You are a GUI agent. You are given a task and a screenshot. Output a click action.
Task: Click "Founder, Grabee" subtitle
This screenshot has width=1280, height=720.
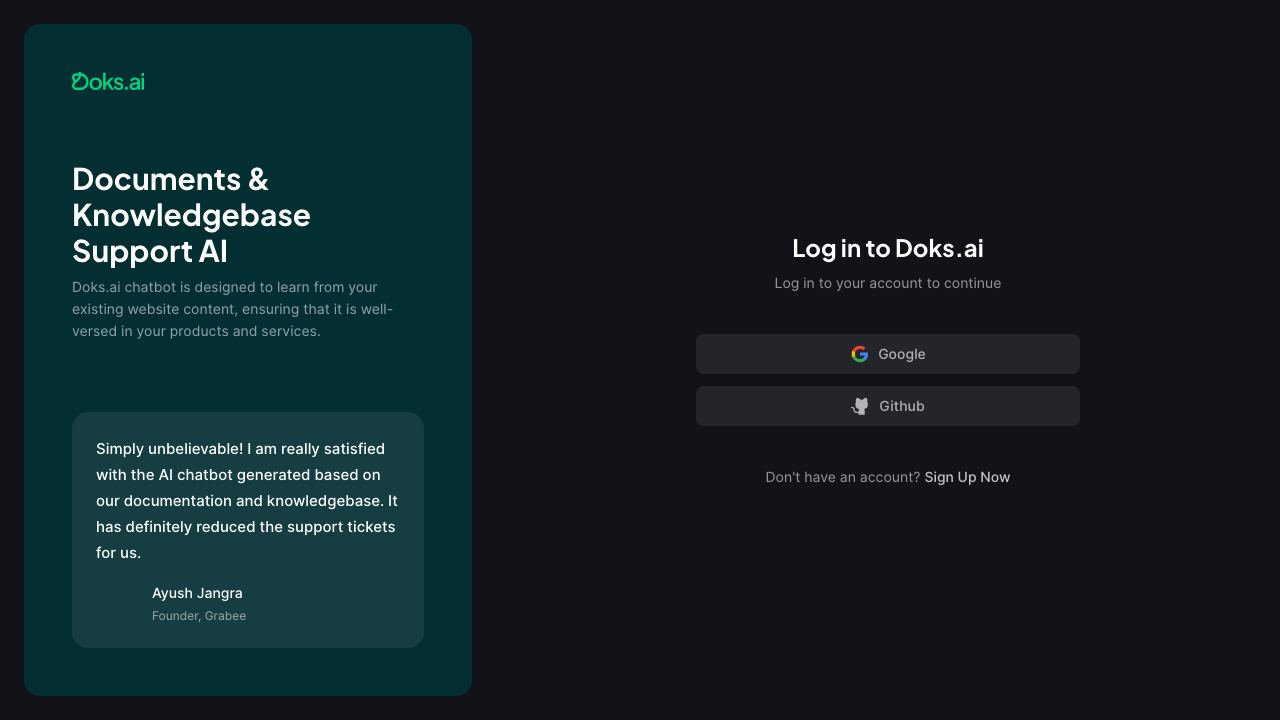click(x=199, y=616)
